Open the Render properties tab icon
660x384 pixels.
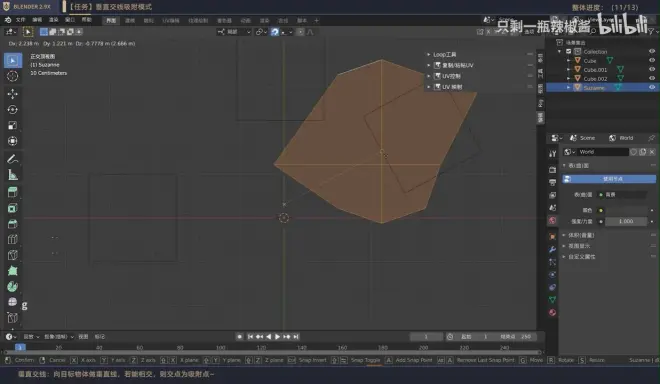point(552,169)
